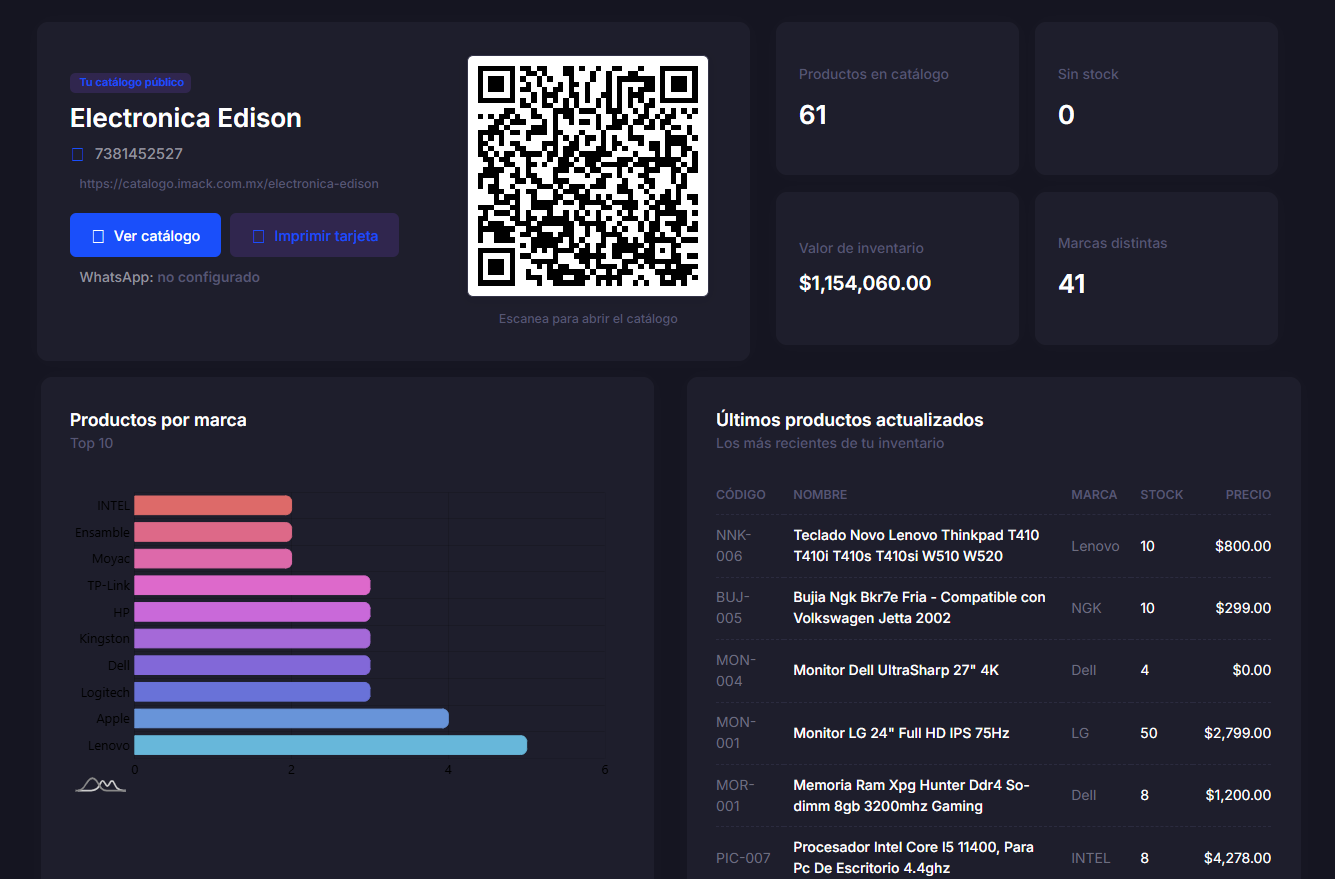The image size is (1335, 879).
Task: Click the "Escanea para abrir el catálogo" caption
Action: [x=588, y=319]
